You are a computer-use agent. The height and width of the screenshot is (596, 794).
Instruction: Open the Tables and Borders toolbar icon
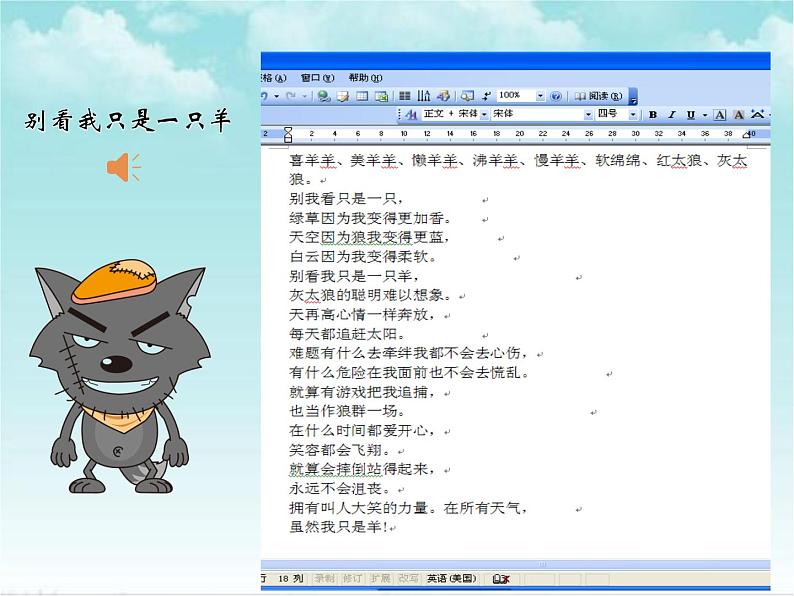click(x=343, y=96)
